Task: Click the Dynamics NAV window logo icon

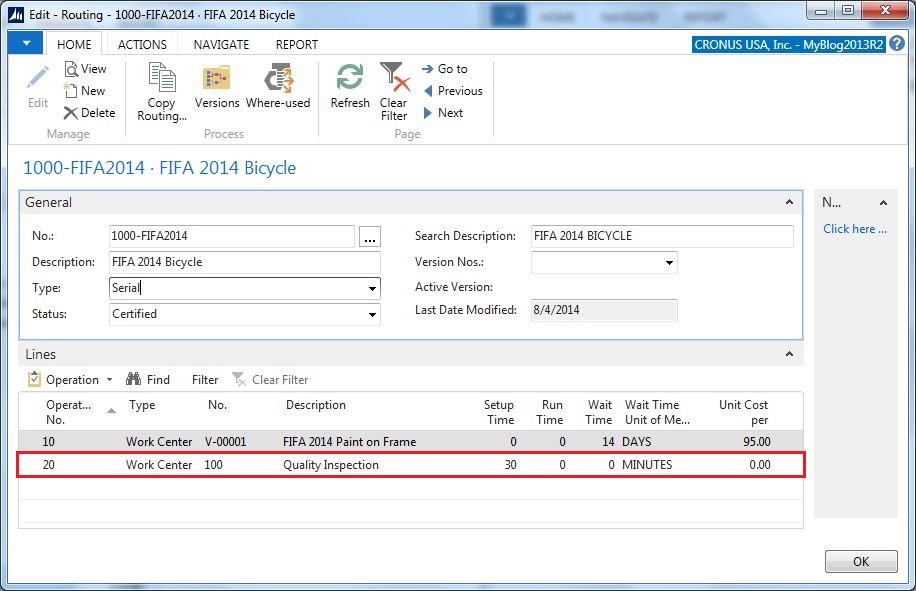Action: (x=16, y=15)
